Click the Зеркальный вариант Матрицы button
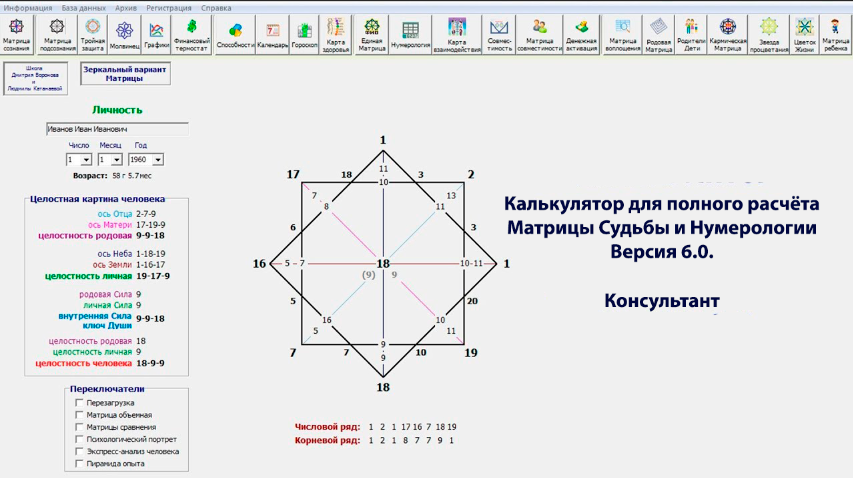Screen dimensions: 853x478 (x=125, y=74)
